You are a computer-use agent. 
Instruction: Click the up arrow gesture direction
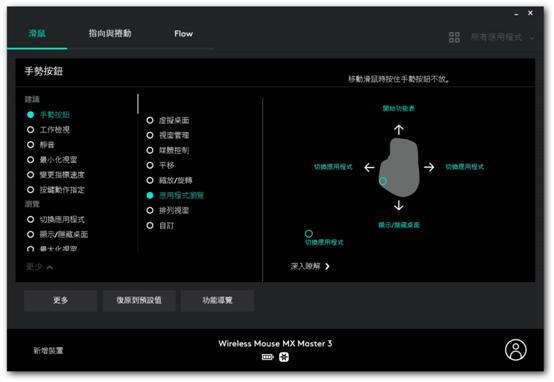[x=399, y=130]
